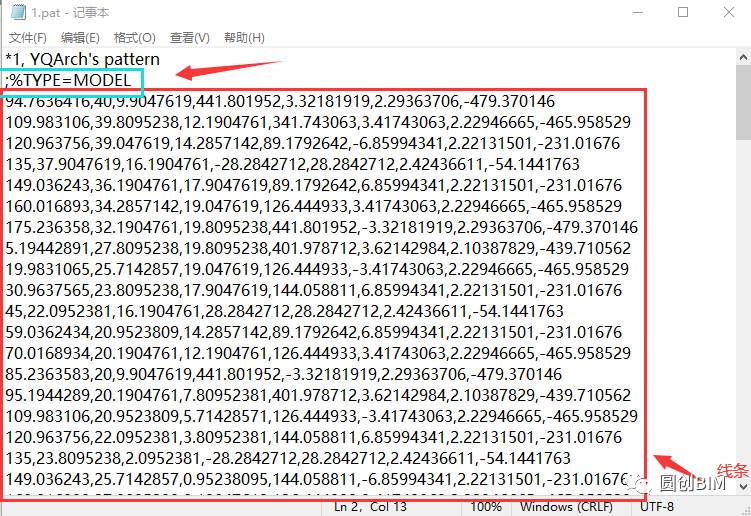
Task: Click the line starting with 149.036243,36.1904761
Action: [314, 185]
